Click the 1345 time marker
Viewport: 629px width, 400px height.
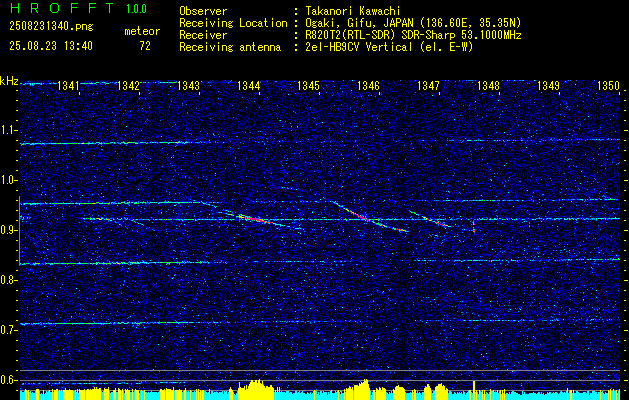click(308, 85)
